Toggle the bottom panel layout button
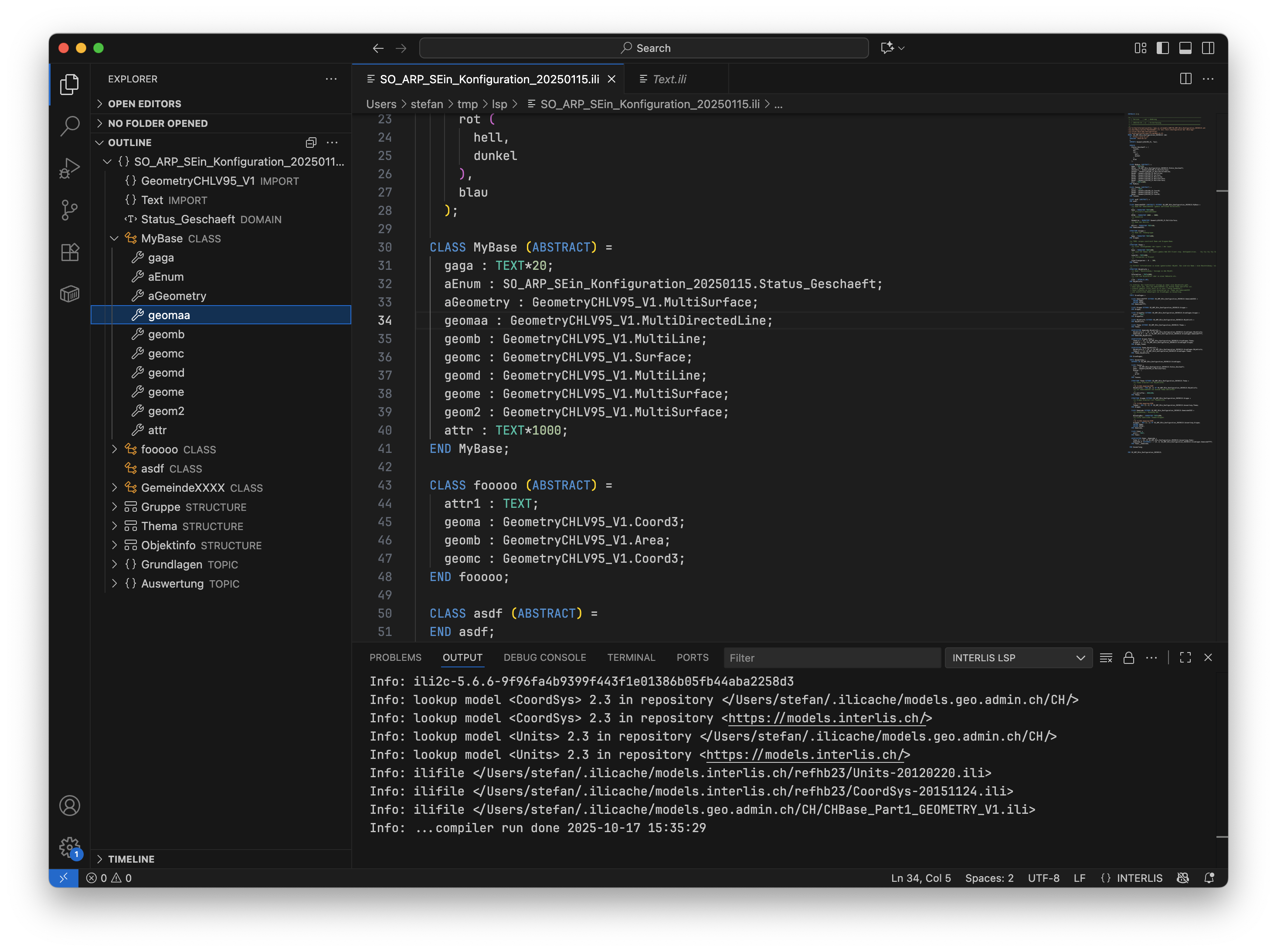 (x=1185, y=48)
